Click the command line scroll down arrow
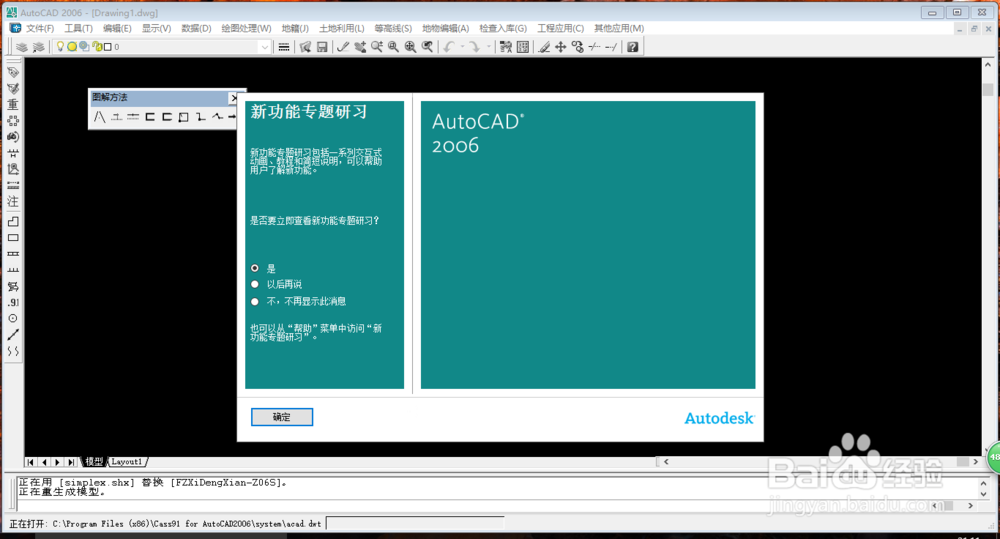This screenshot has height=539, width=1000. (x=983, y=494)
